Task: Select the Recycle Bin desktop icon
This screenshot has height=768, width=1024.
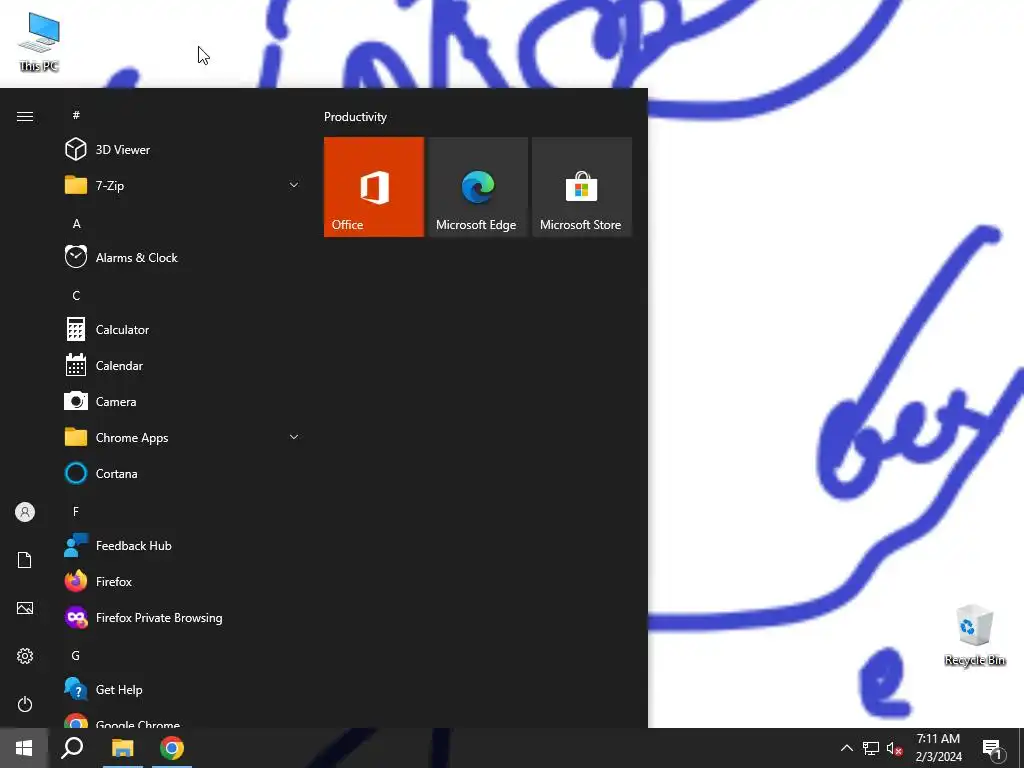Action: coord(974,635)
